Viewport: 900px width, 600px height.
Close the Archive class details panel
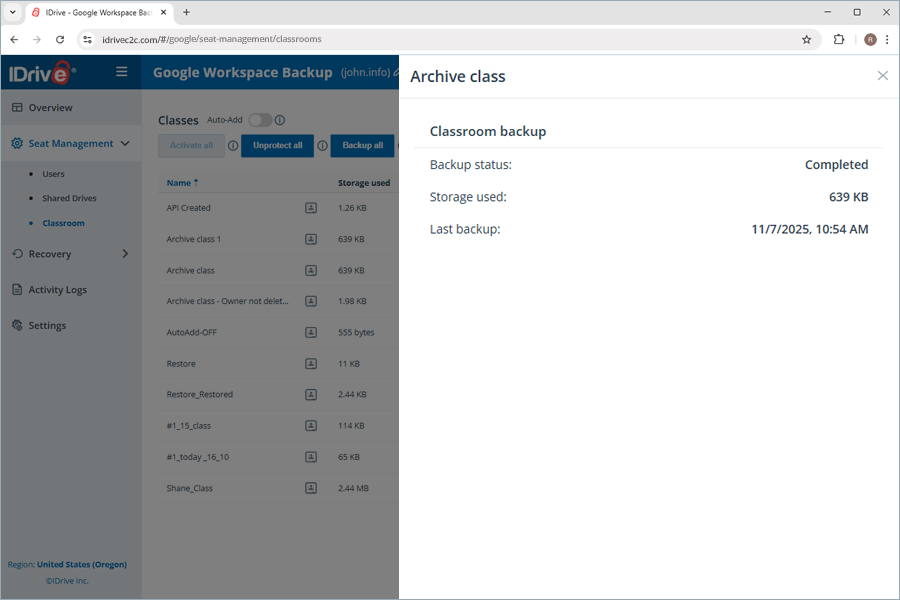pyautogui.click(x=883, y=75)
